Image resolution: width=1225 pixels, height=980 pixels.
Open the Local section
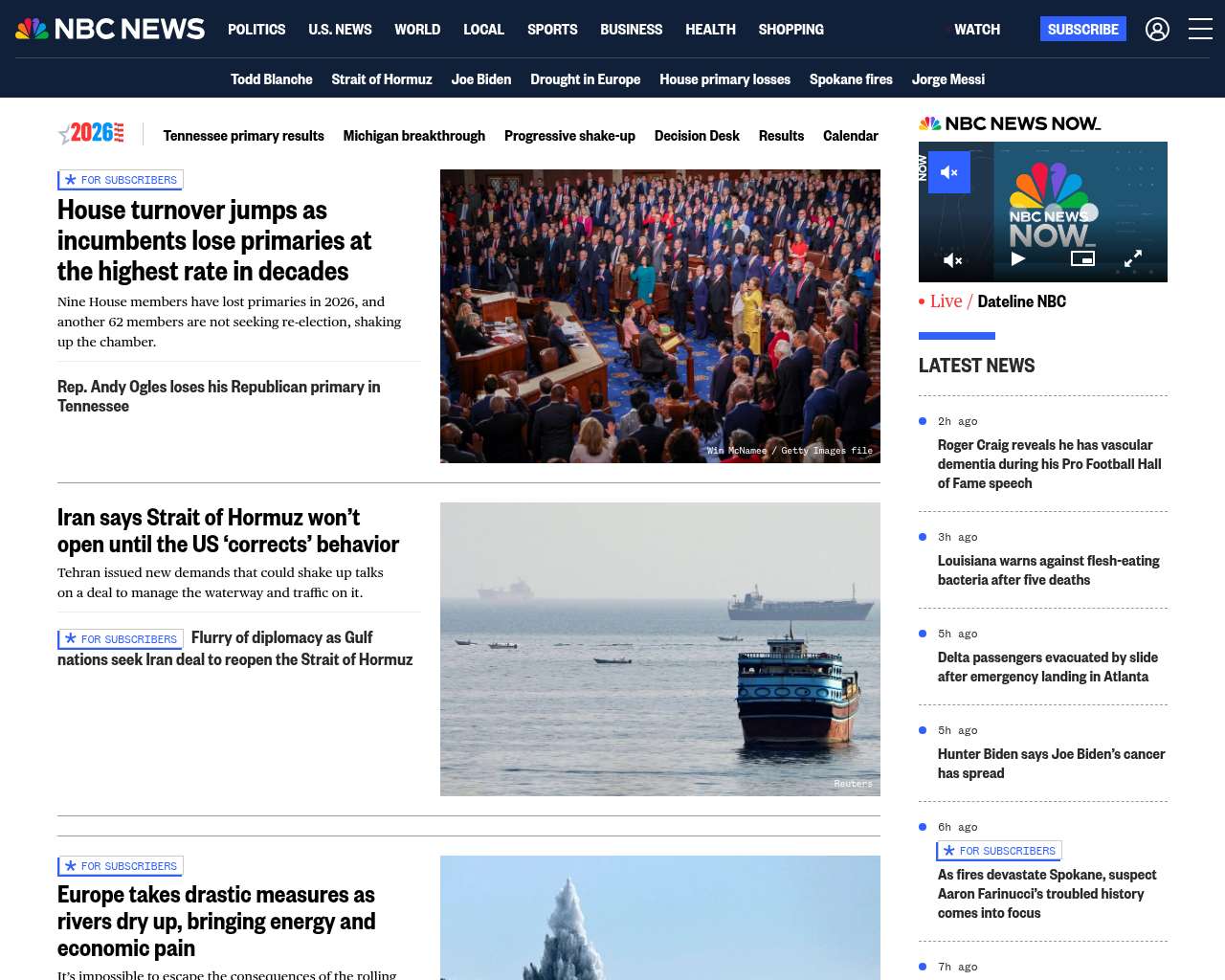(x=483, y=30)
